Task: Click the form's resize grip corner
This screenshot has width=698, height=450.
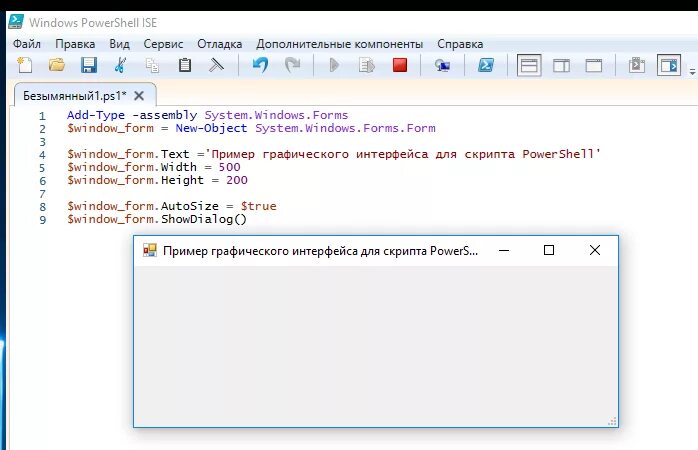Action: (x=613, y=422)
